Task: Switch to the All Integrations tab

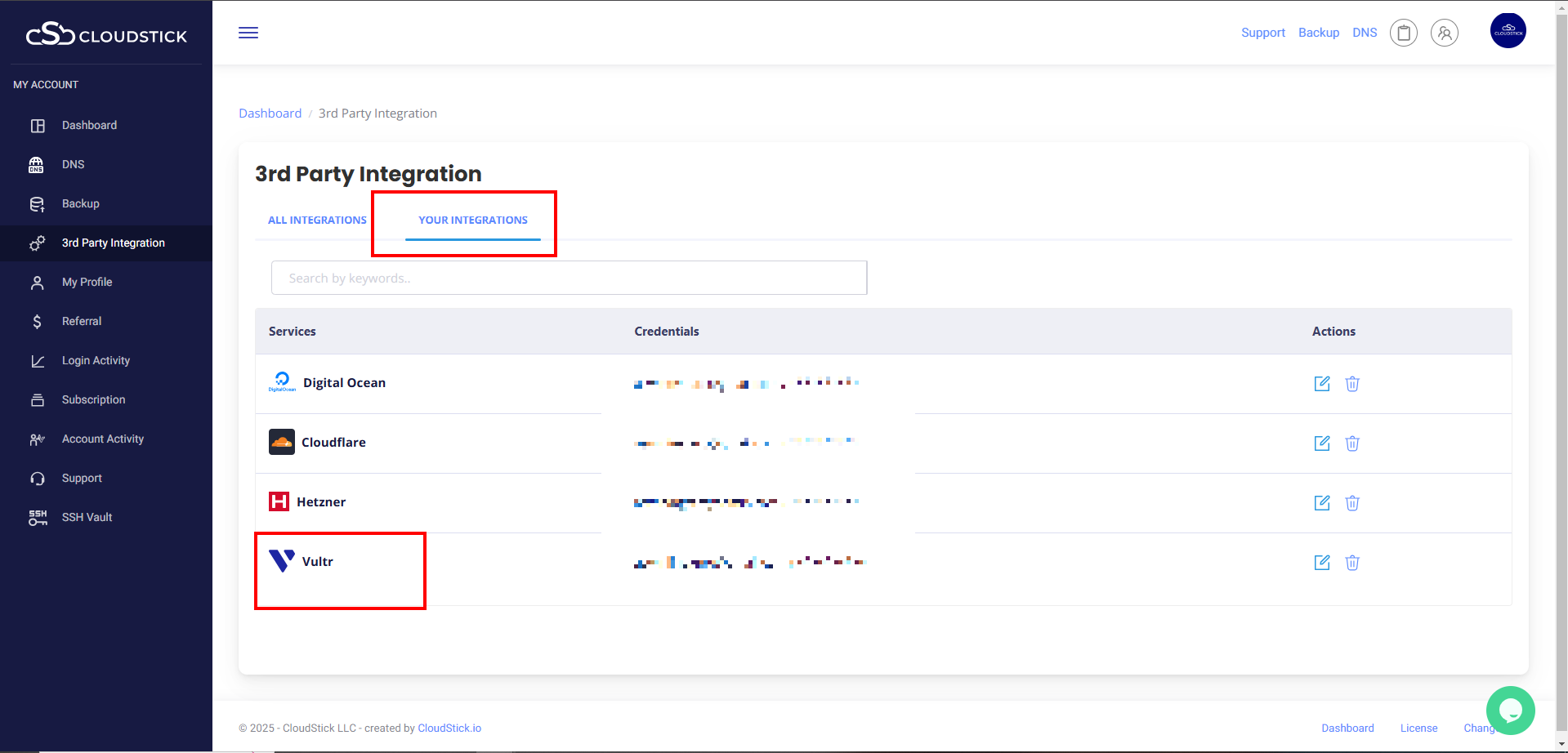Action: coord(317,221)
